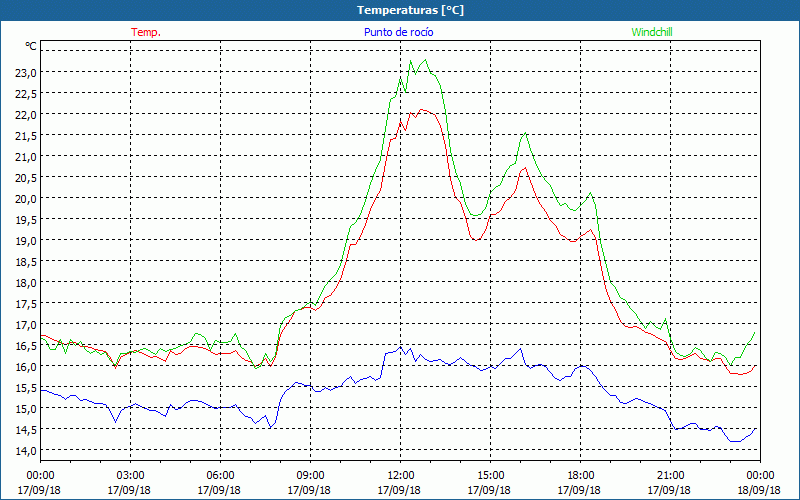Click the 19,0 y-axis value
Viewport: 800px width, 500px height.
[x=26, y=240]
